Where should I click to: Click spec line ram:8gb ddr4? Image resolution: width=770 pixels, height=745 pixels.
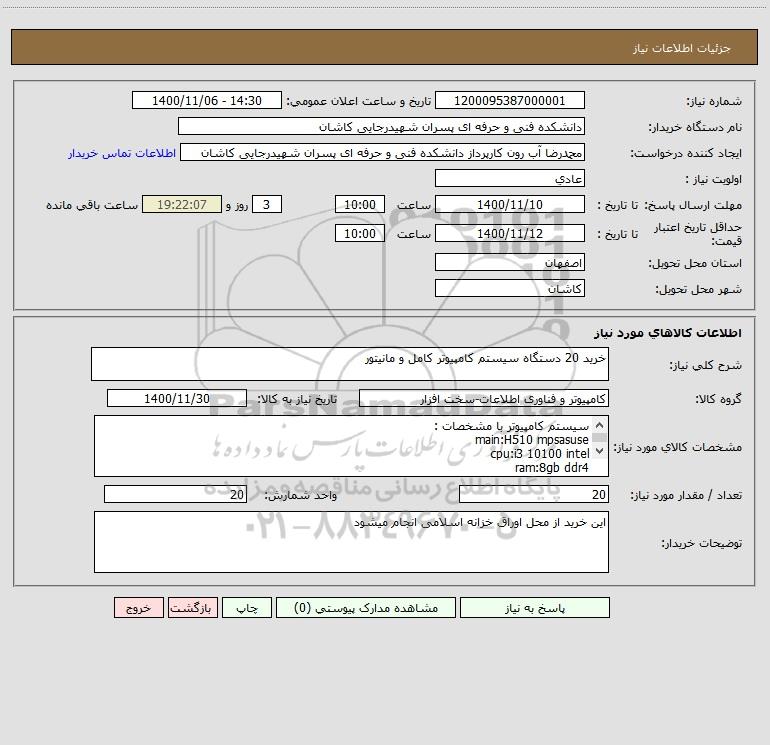(551, 468)
